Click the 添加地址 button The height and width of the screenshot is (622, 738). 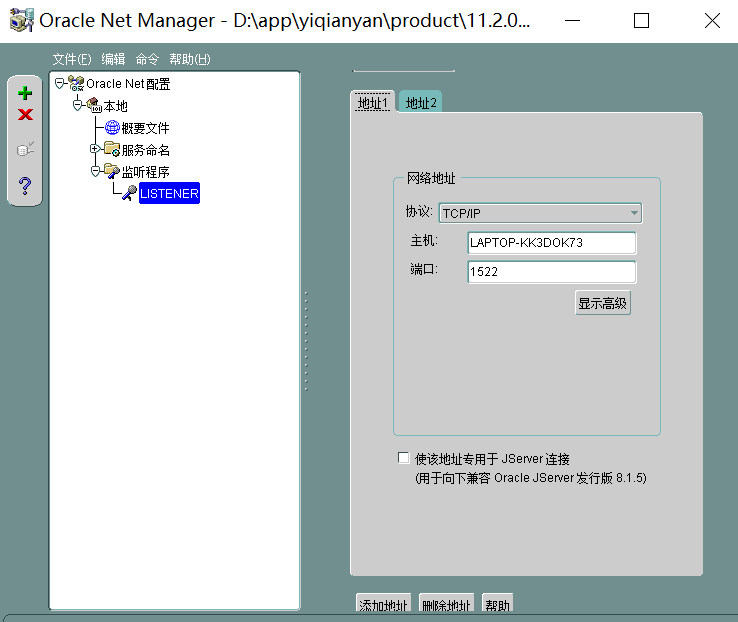point(383,603)
